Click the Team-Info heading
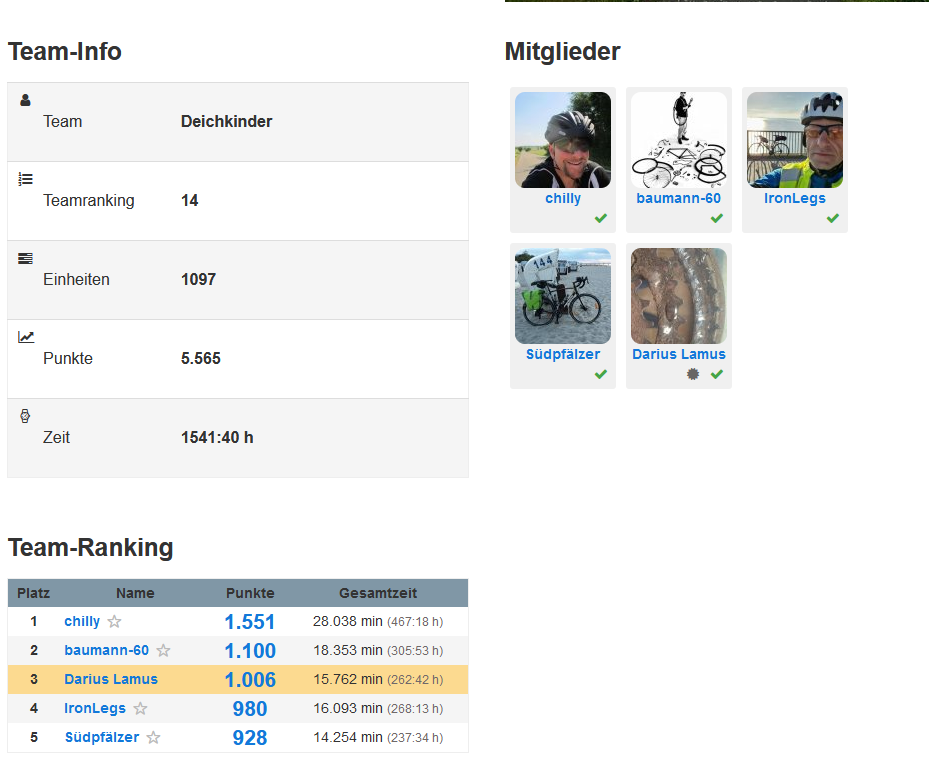Viewport: 929px width, 776px height. click(65, 52)
